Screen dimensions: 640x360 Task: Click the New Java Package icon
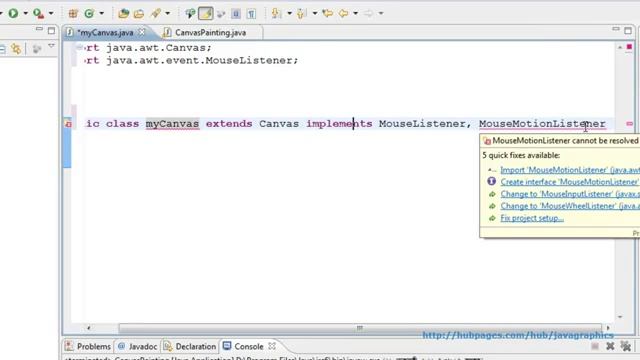click(73, 13)
